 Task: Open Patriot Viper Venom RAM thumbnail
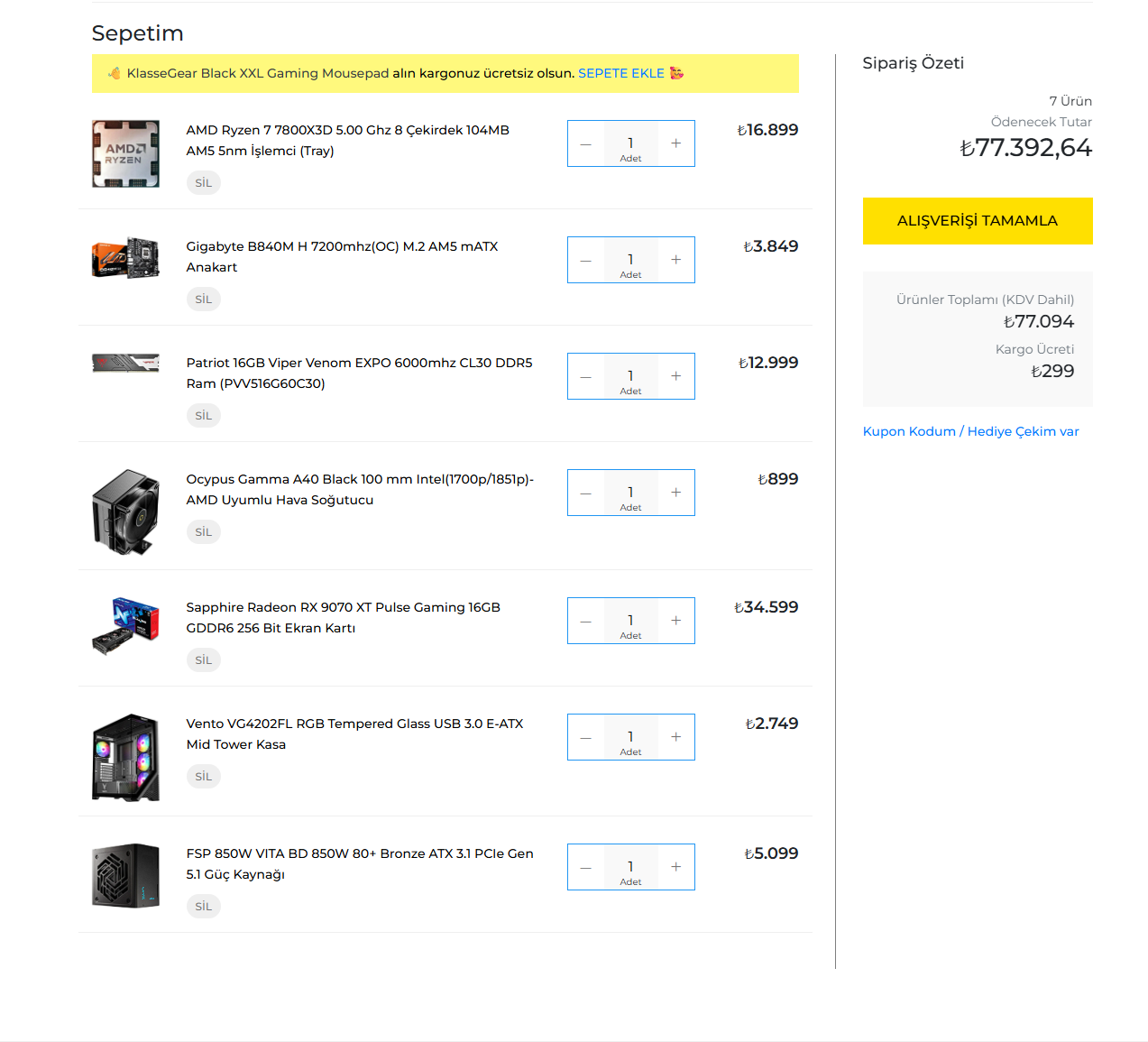(125, 363)
